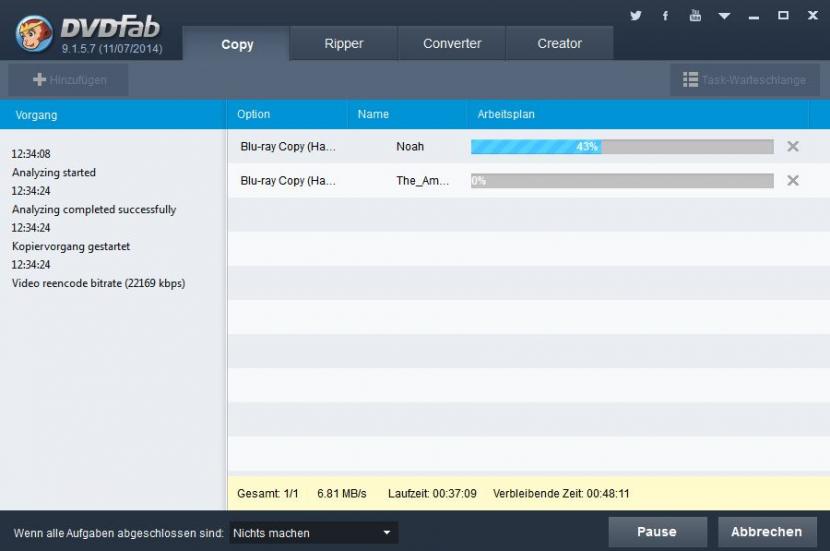Click the The_Am... 0% progress bar
Viewport: 830px width, 551px height.
point(622,180)
